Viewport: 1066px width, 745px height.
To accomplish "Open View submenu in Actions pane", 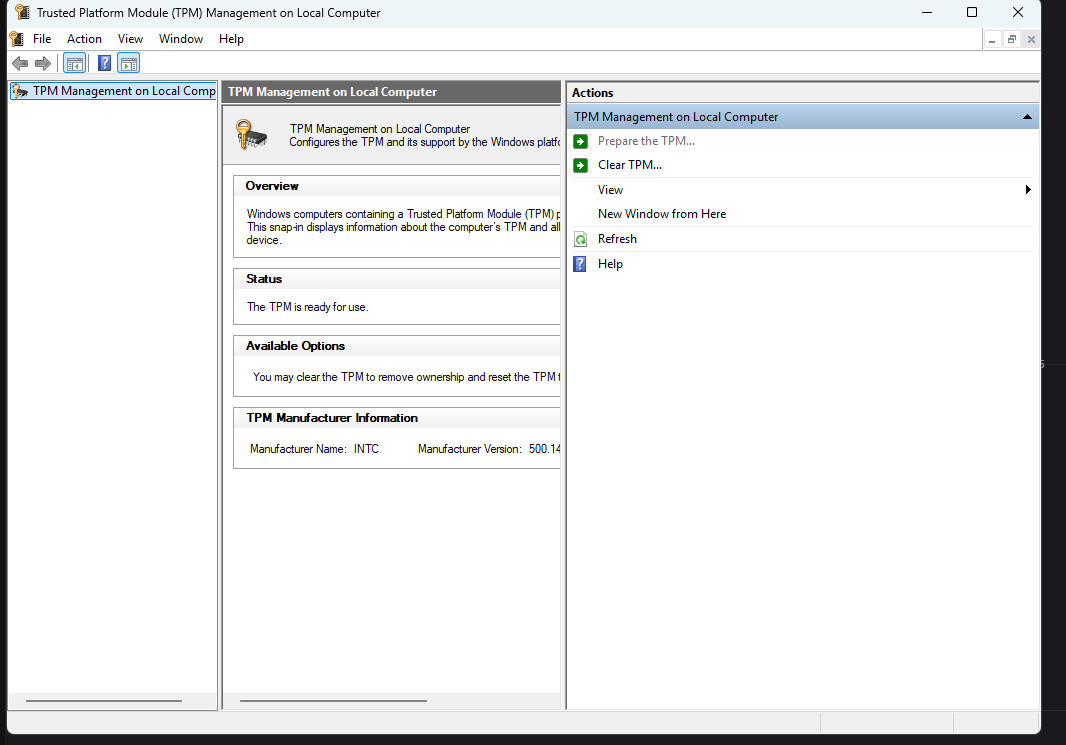I will tap(611, 190).
